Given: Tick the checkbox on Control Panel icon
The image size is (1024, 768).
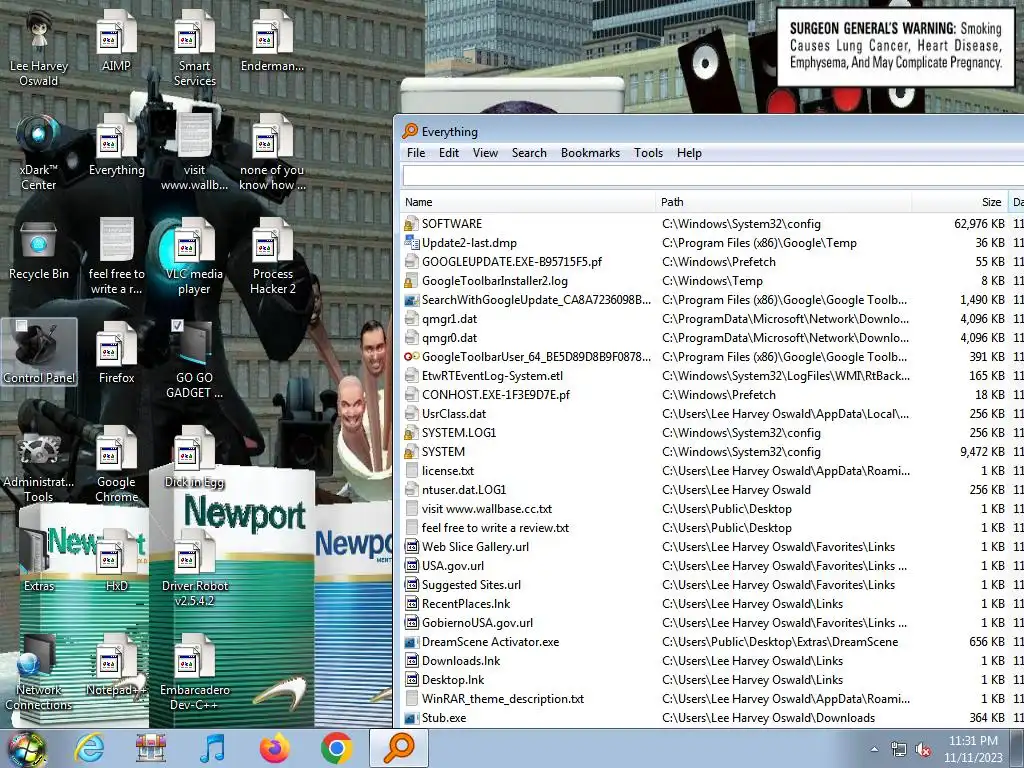Looking at the screenshot, I should click(22, 325).
